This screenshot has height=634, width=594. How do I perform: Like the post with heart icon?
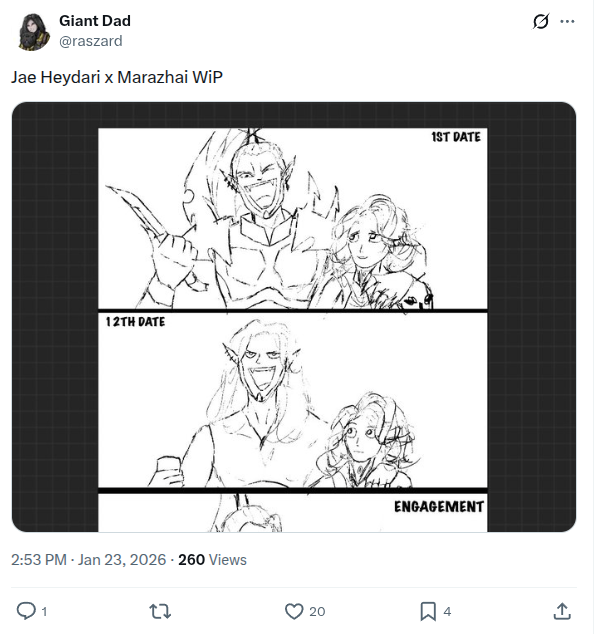pos(294,611)
